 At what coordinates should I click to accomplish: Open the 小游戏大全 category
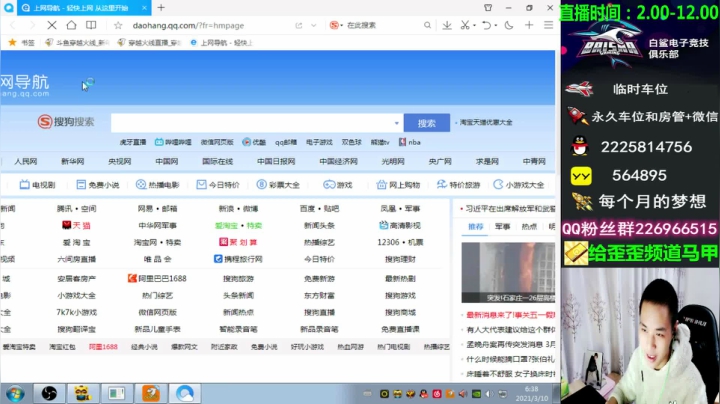pos(518,185)
